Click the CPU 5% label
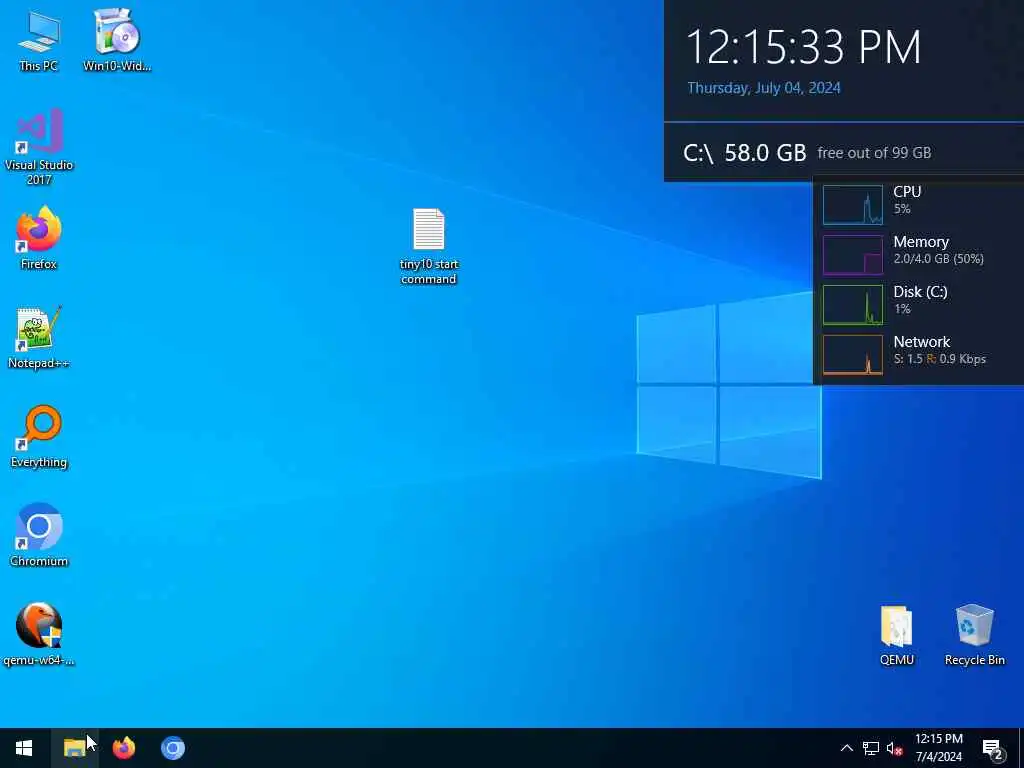The height and width of the screenshot is (768, 1024). pyautogui.click(x=907, y=200)
